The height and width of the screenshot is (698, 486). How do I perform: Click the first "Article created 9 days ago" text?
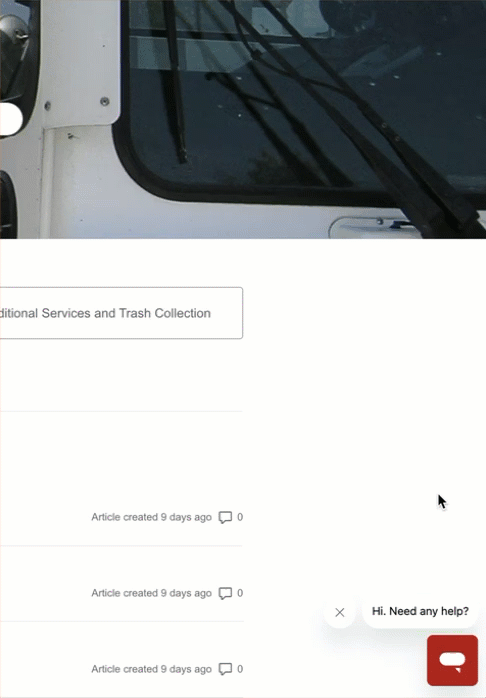click(x=151, y=517)
